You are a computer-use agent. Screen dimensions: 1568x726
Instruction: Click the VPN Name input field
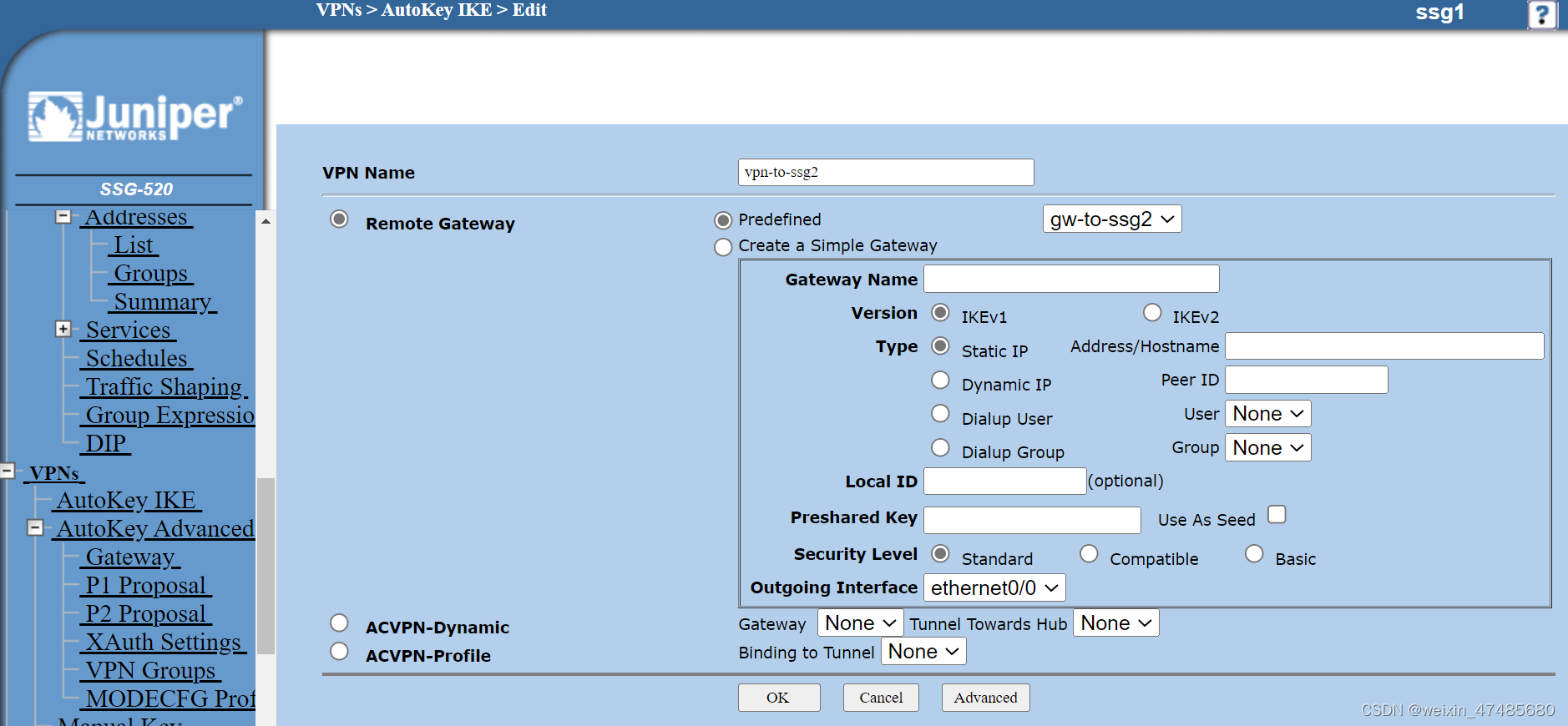pyautogui.click(x=886, y=173)
